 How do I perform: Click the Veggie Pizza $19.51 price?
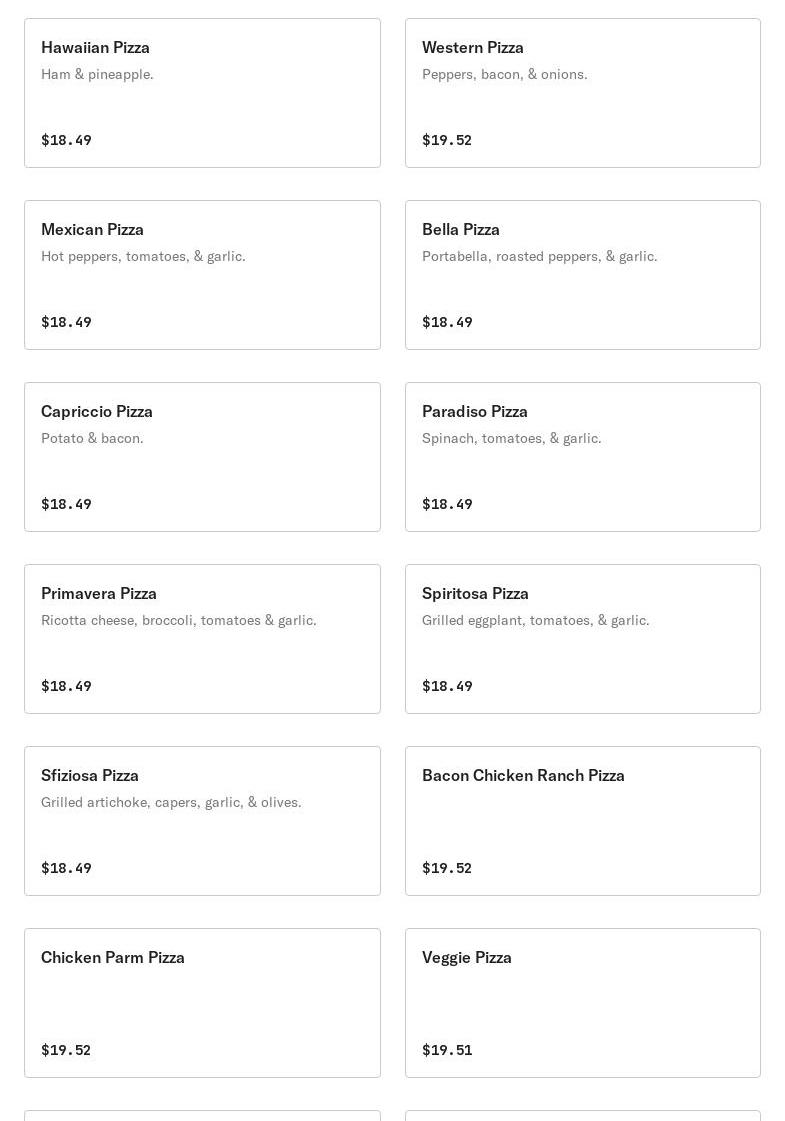(x=447, y=1050)
